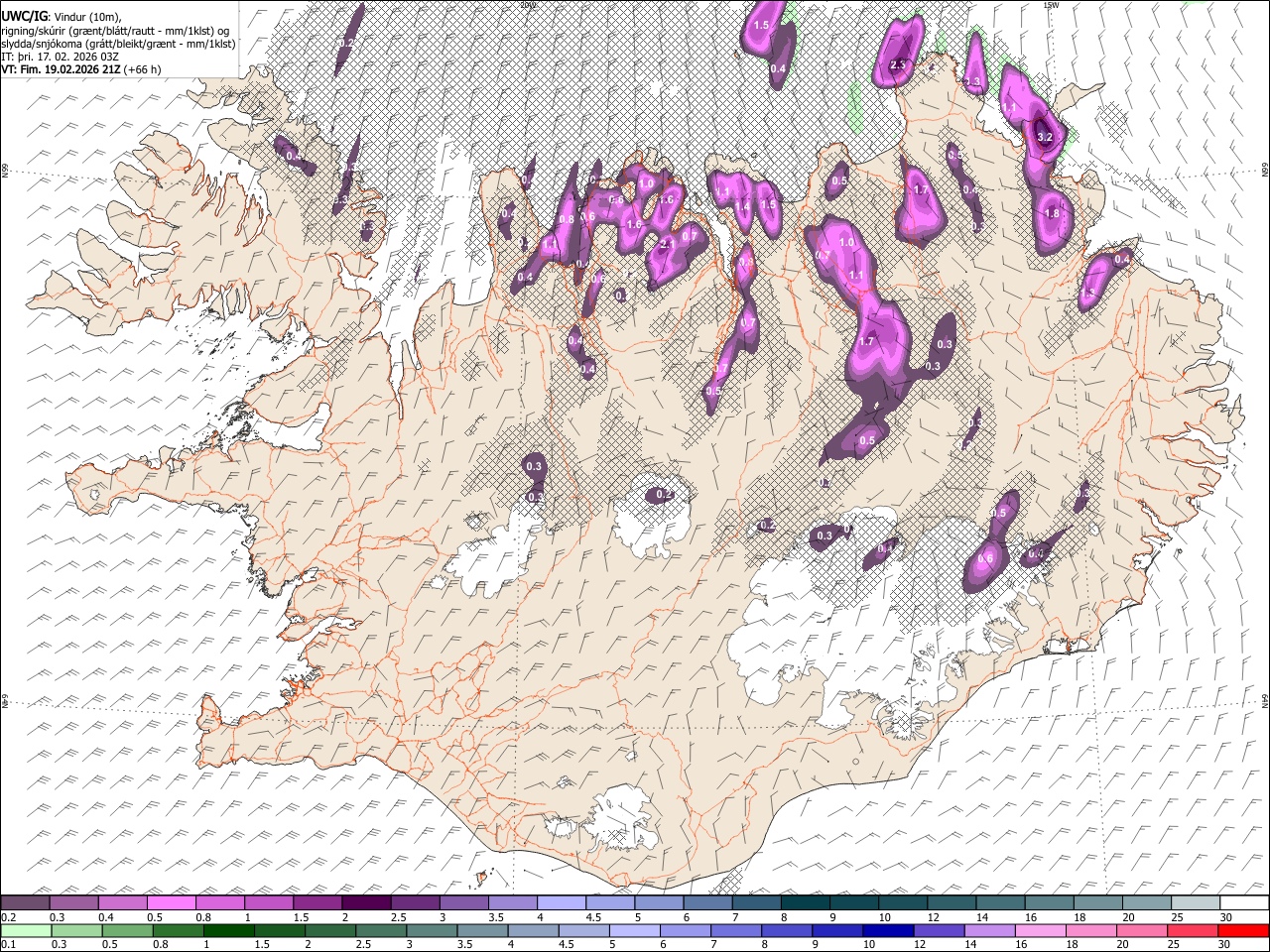Viewport: 1270px width, 952px height.
Task: Select the dark purple snow swatch at 2
Action: click(x=366, y=903)
